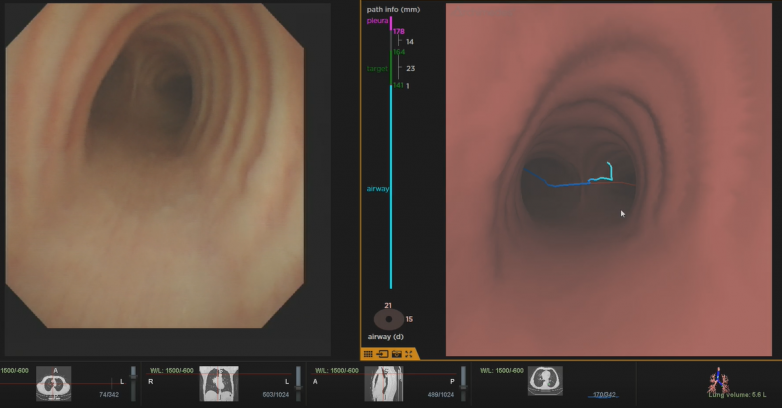The height and width of the screenshot is (408, 782).
Task: Click the grid layout icon
Action: [368, 354]
